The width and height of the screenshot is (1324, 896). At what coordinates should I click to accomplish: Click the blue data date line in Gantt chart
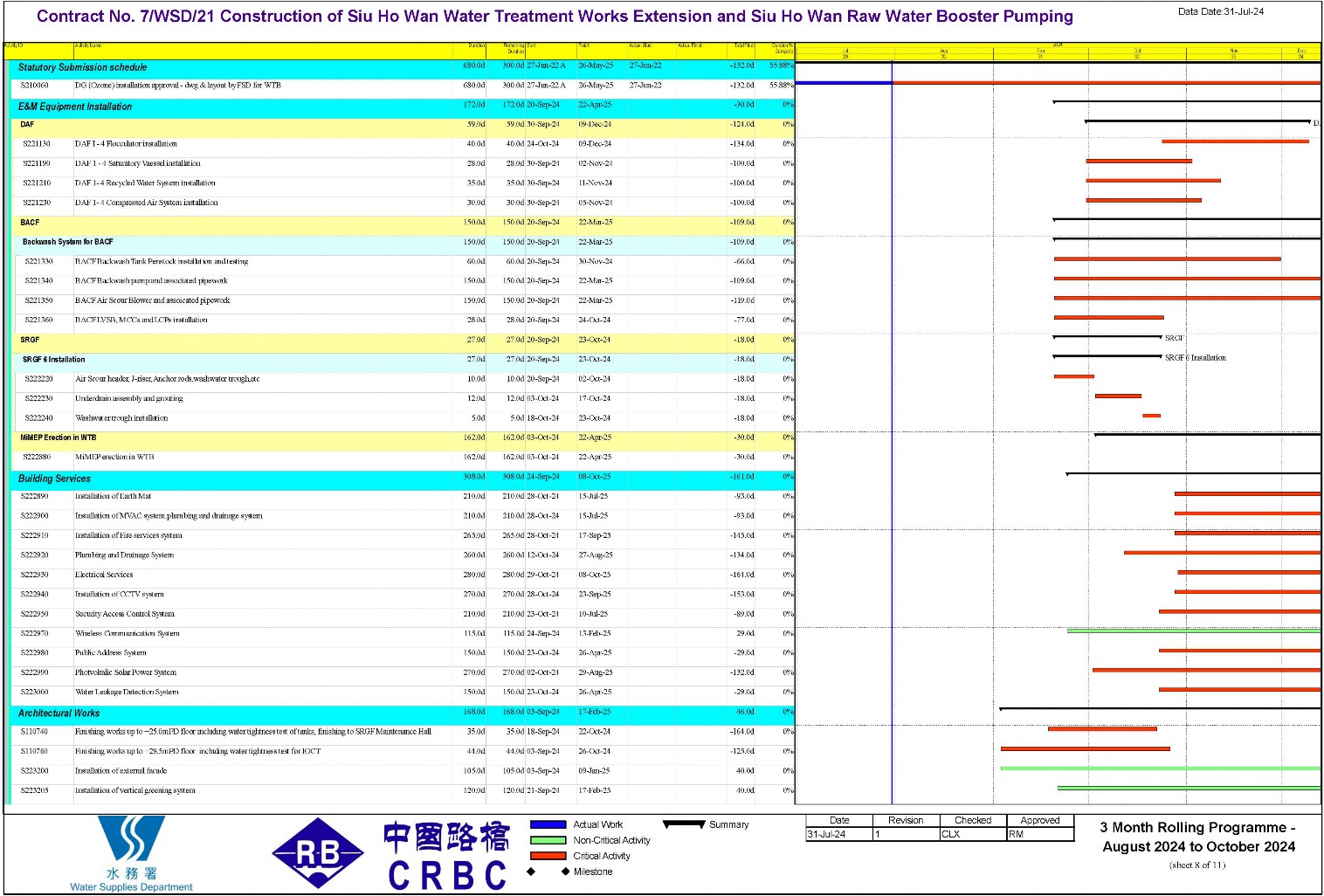892,432
